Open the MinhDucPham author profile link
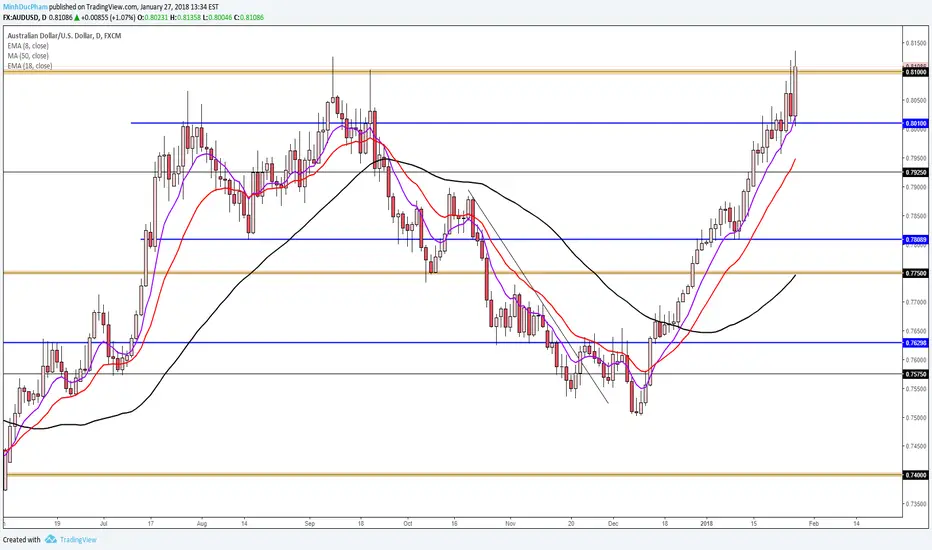This screenshot has width=932, height=550. pos(24,7)
